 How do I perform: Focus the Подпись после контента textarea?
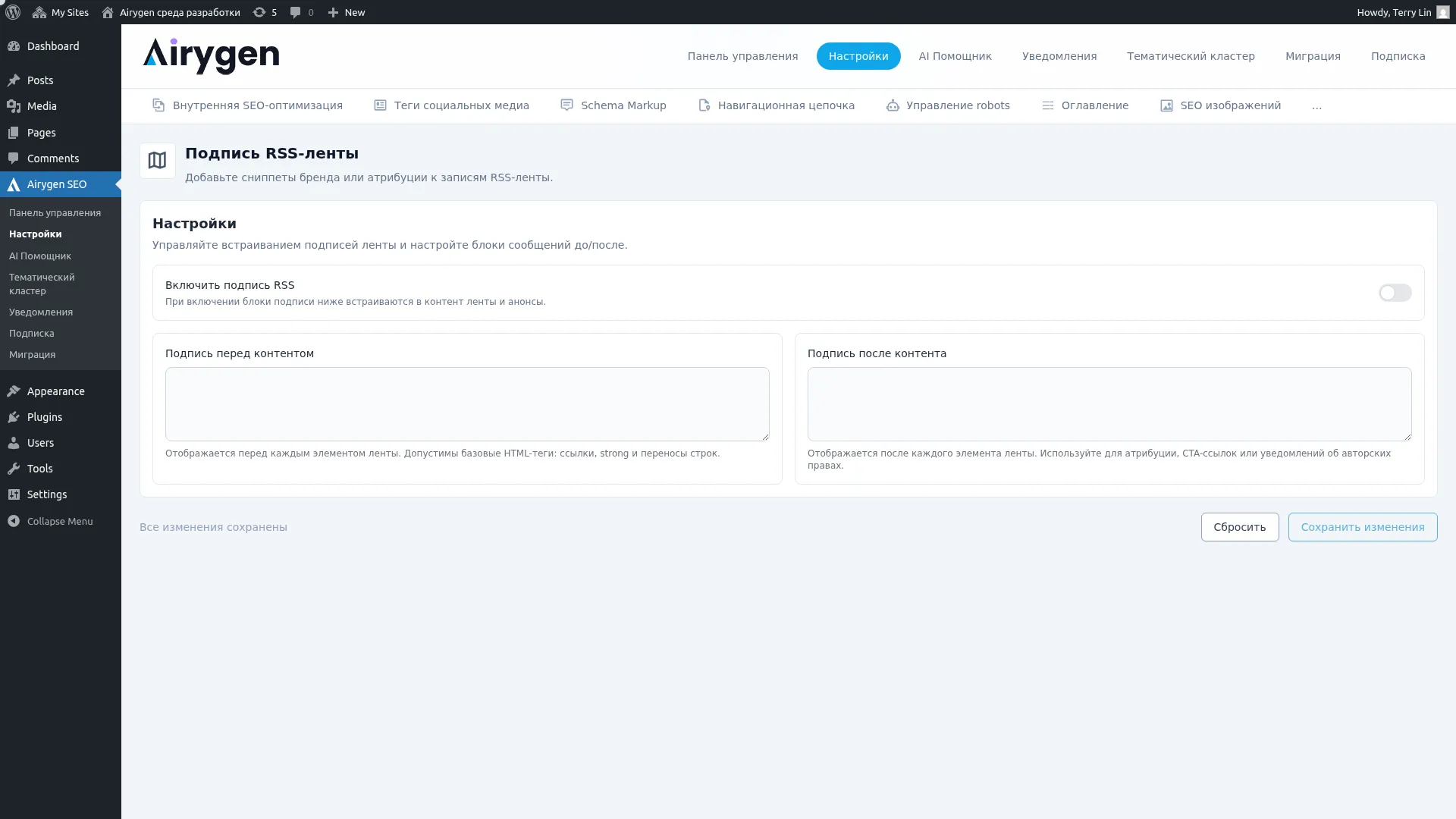click(x=1109, y=404)
